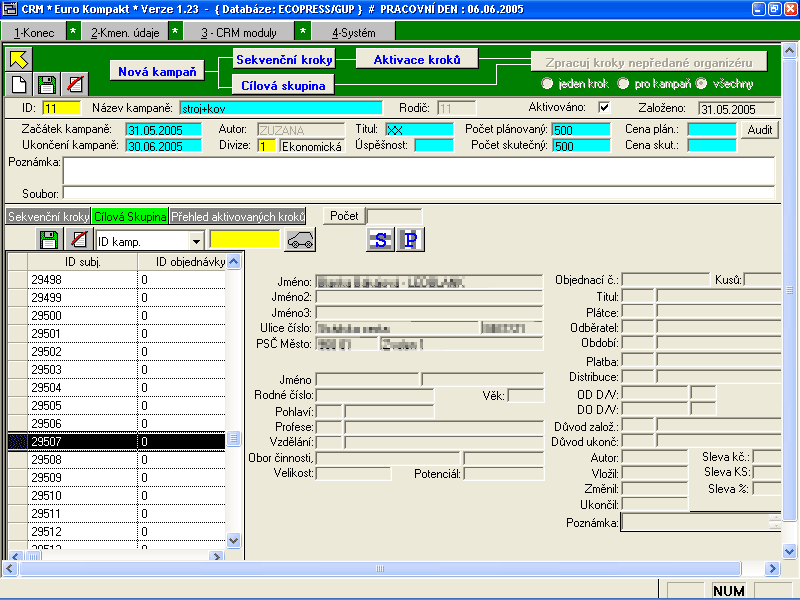Select the 'pro kampaň' radio option
The width and height of the screenshot is (800, 600).
click(624, 83)
